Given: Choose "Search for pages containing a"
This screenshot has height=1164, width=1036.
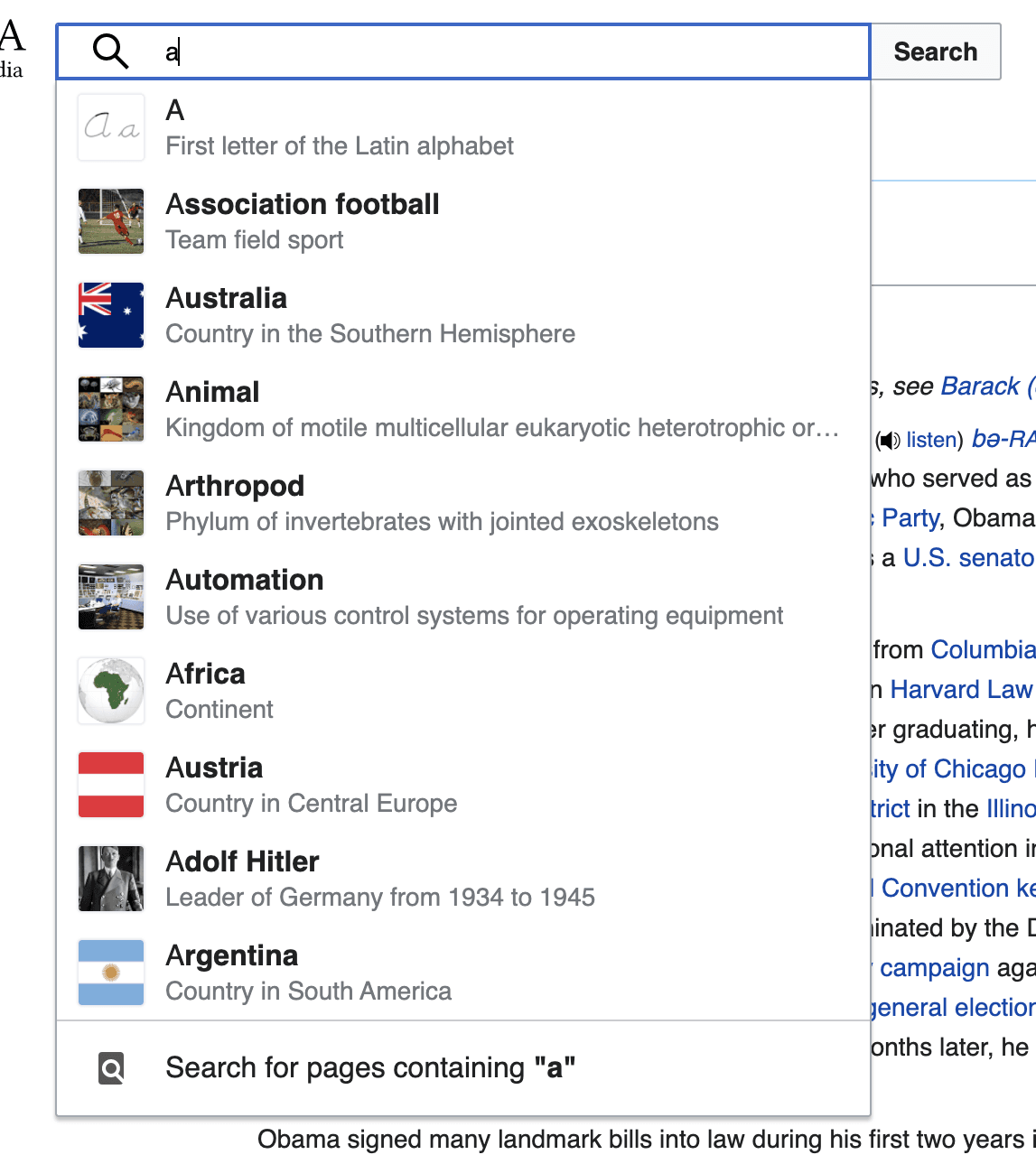Looking at the screenshot, I should click(463, 1068).
